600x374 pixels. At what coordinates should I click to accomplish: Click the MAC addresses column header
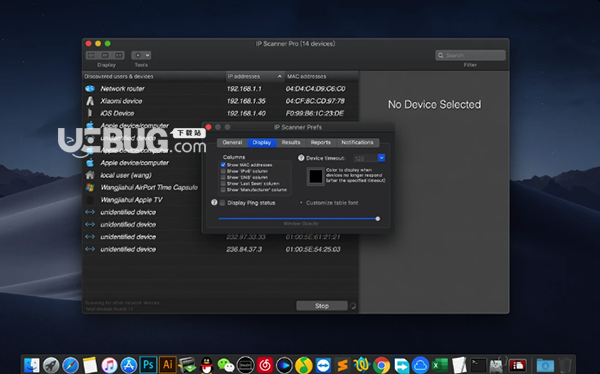point(322,77)
